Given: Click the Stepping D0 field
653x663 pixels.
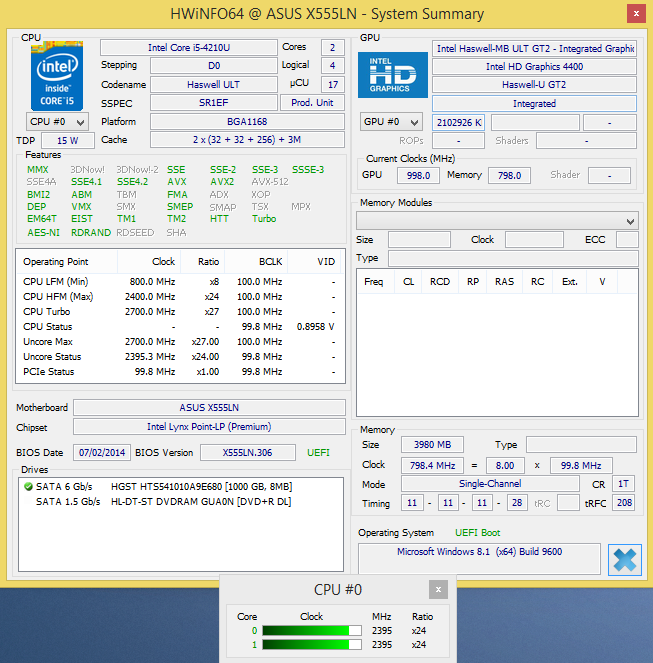Looking at the screenshot, I should click(x=214, y=66).
